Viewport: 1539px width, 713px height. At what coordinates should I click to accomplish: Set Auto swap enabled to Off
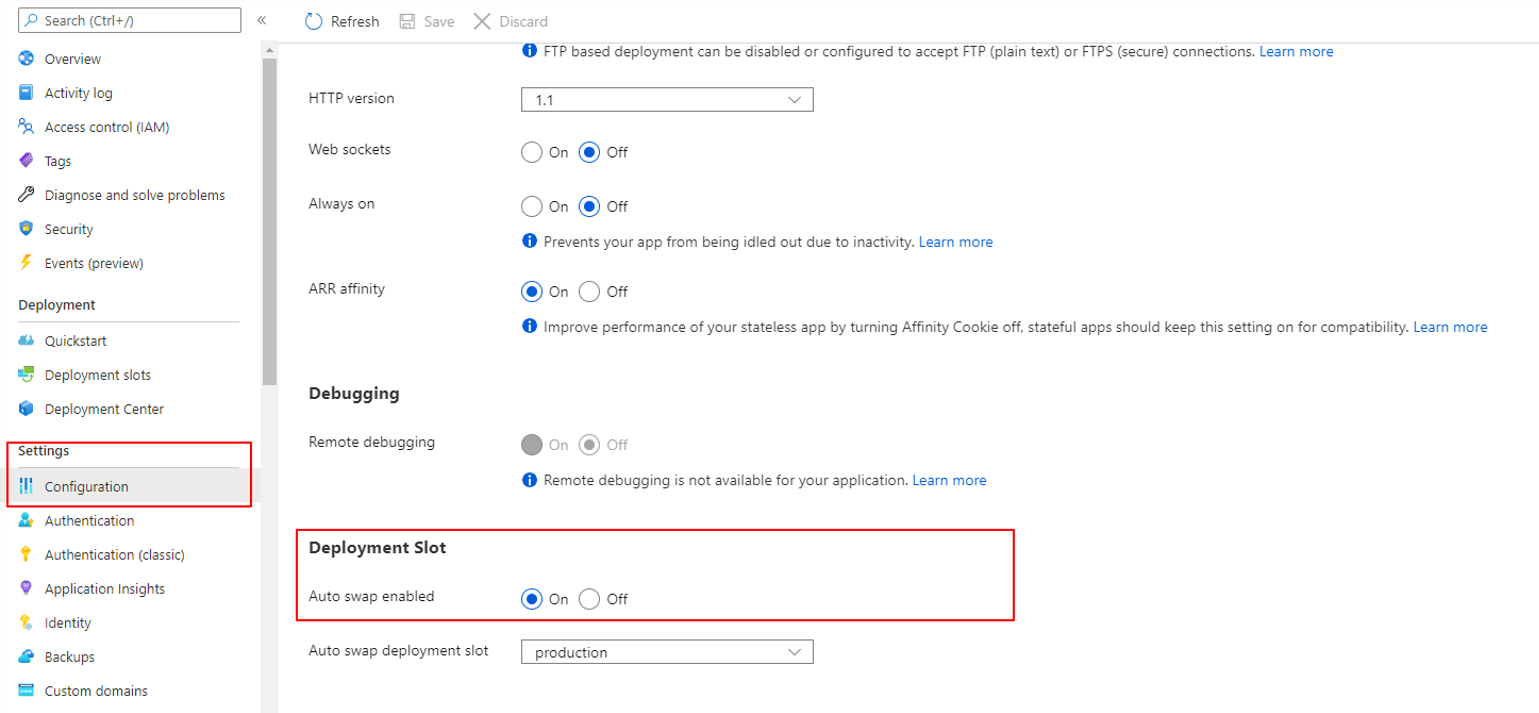tap(590, 599)
